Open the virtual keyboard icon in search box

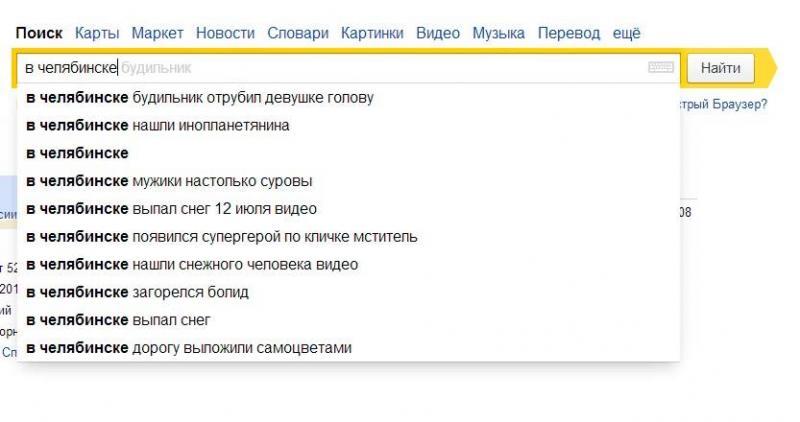pyautogui.click(x=661, y=67)
